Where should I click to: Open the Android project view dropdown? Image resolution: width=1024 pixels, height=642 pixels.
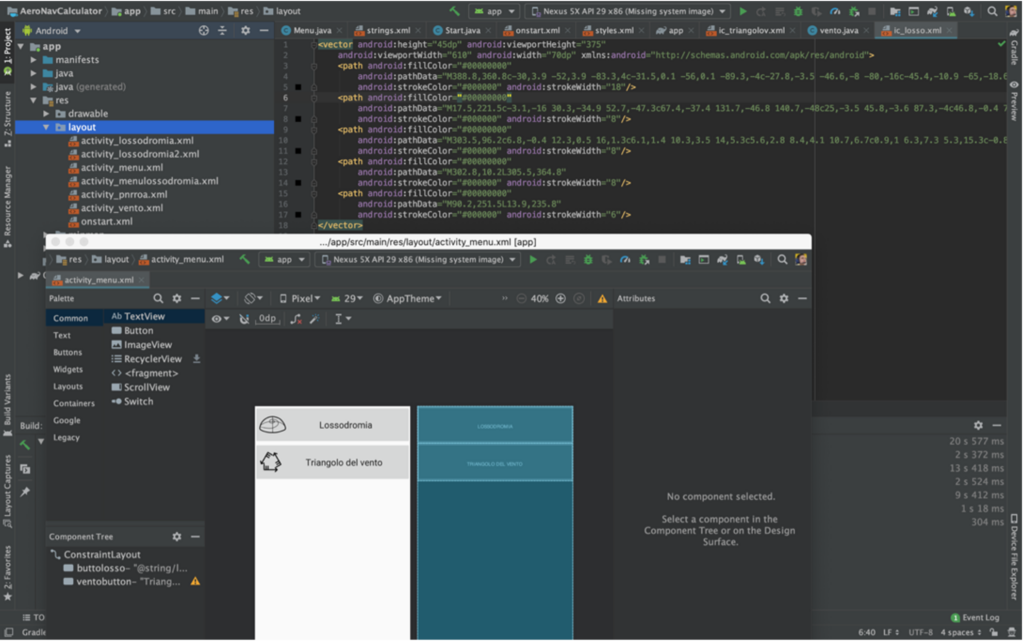click(51, 30)
